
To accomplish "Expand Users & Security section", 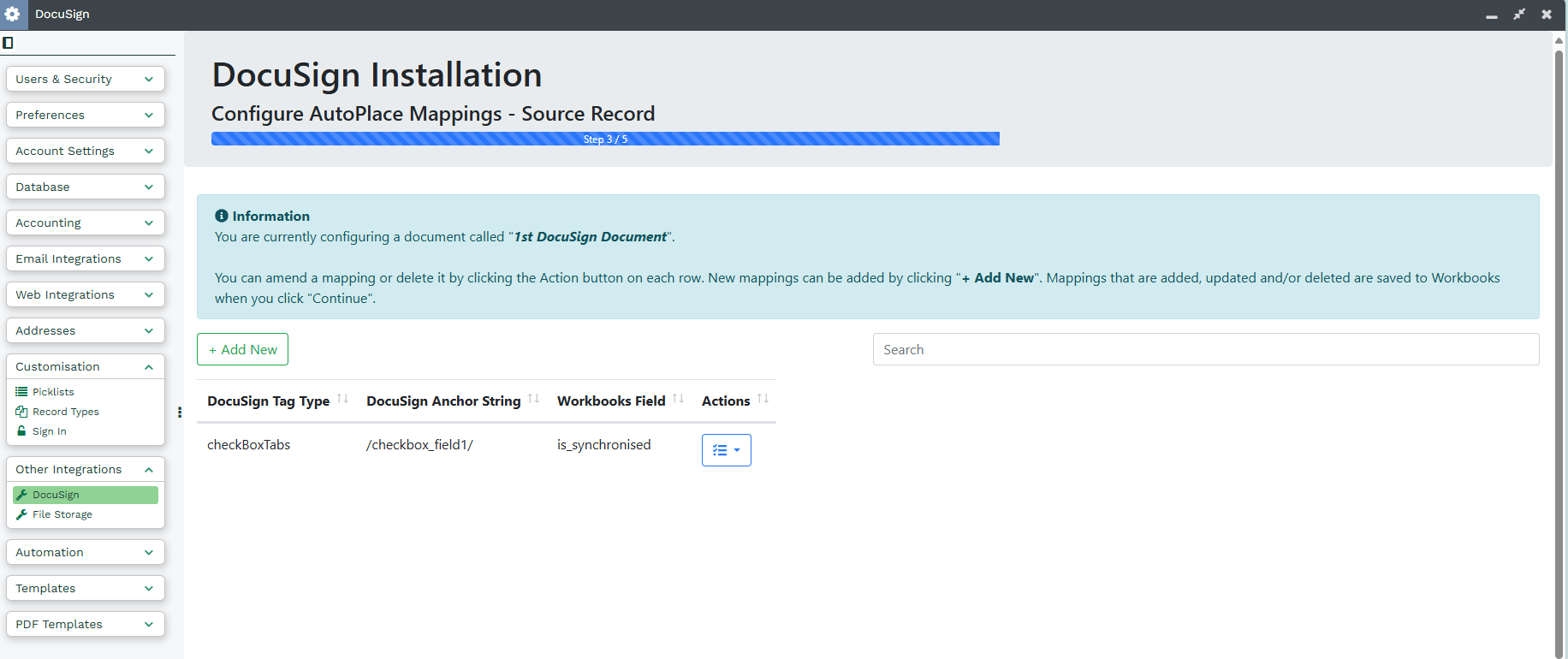I will click(86, 79).
